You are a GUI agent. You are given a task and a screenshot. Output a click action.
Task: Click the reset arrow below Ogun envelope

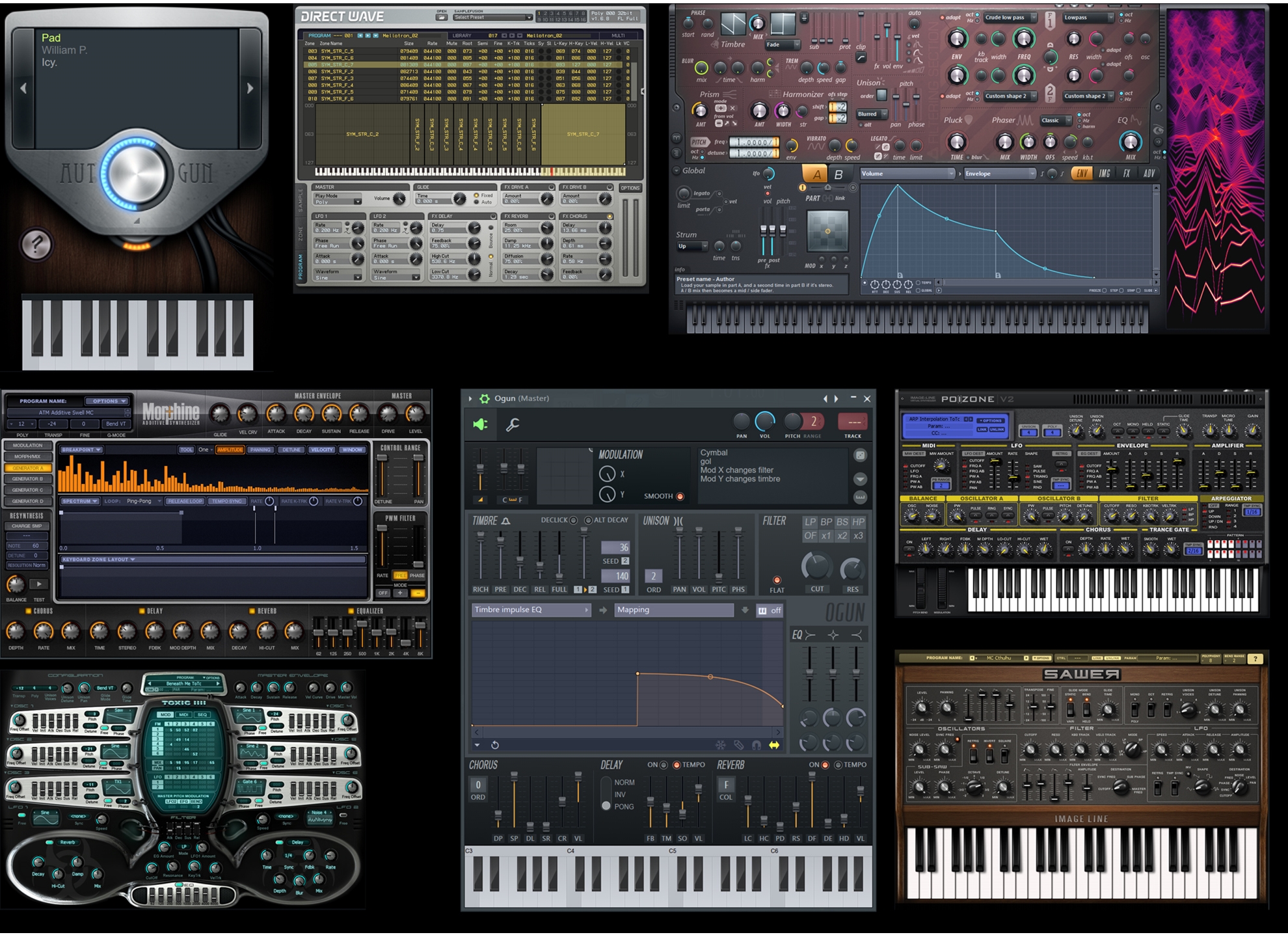(x=494, y=745)
